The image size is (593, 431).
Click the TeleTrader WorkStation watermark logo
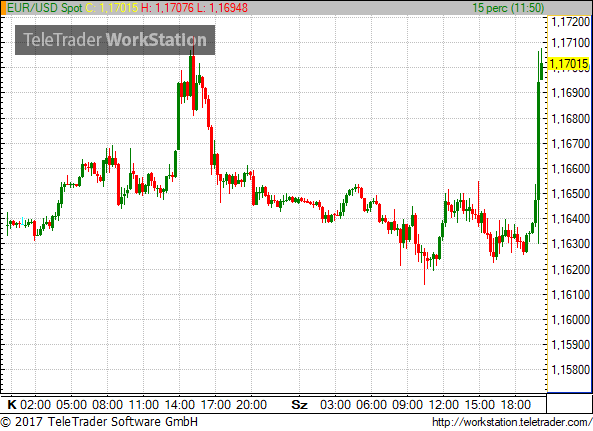tap(115, 40)
